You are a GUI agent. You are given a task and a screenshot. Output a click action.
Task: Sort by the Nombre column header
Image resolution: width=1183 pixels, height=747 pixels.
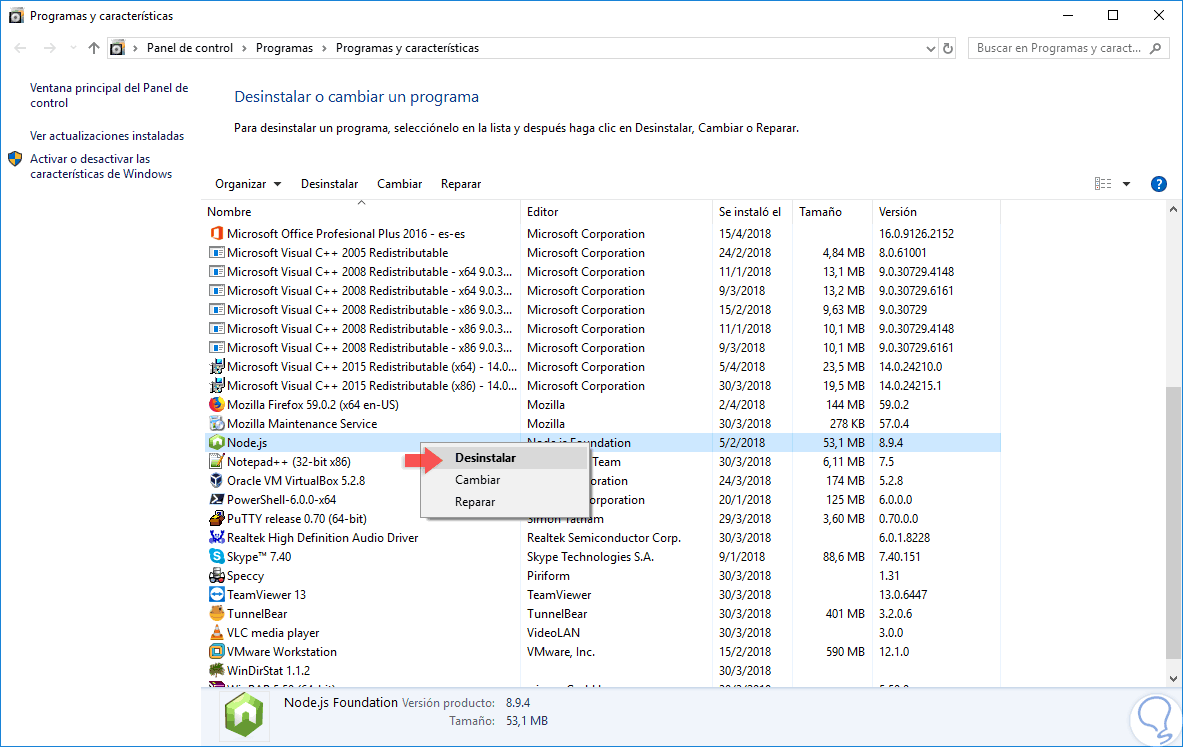(x=362, y=212)
